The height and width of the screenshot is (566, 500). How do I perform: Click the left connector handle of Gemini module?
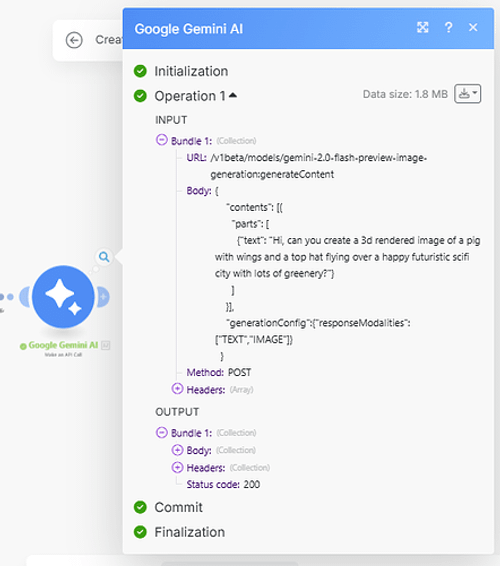click(25, 297)
